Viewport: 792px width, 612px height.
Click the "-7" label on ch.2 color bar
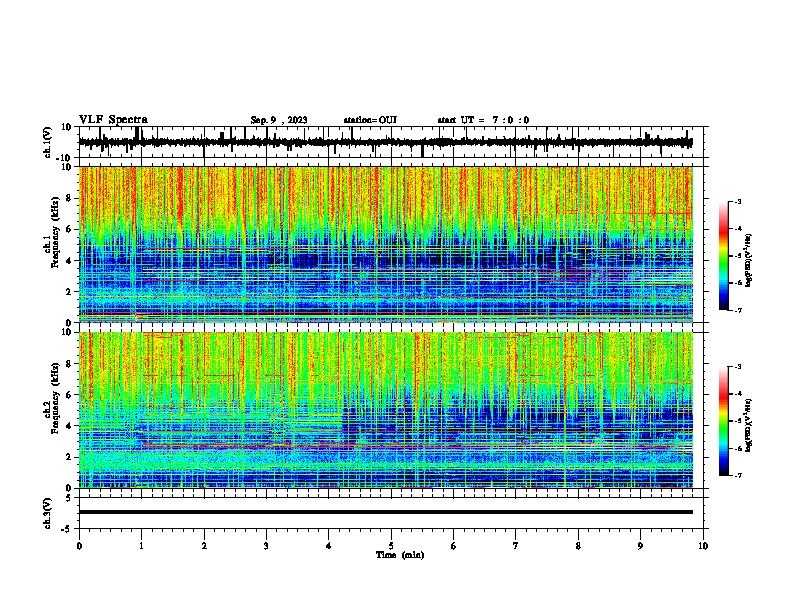[x=737, y=475]
